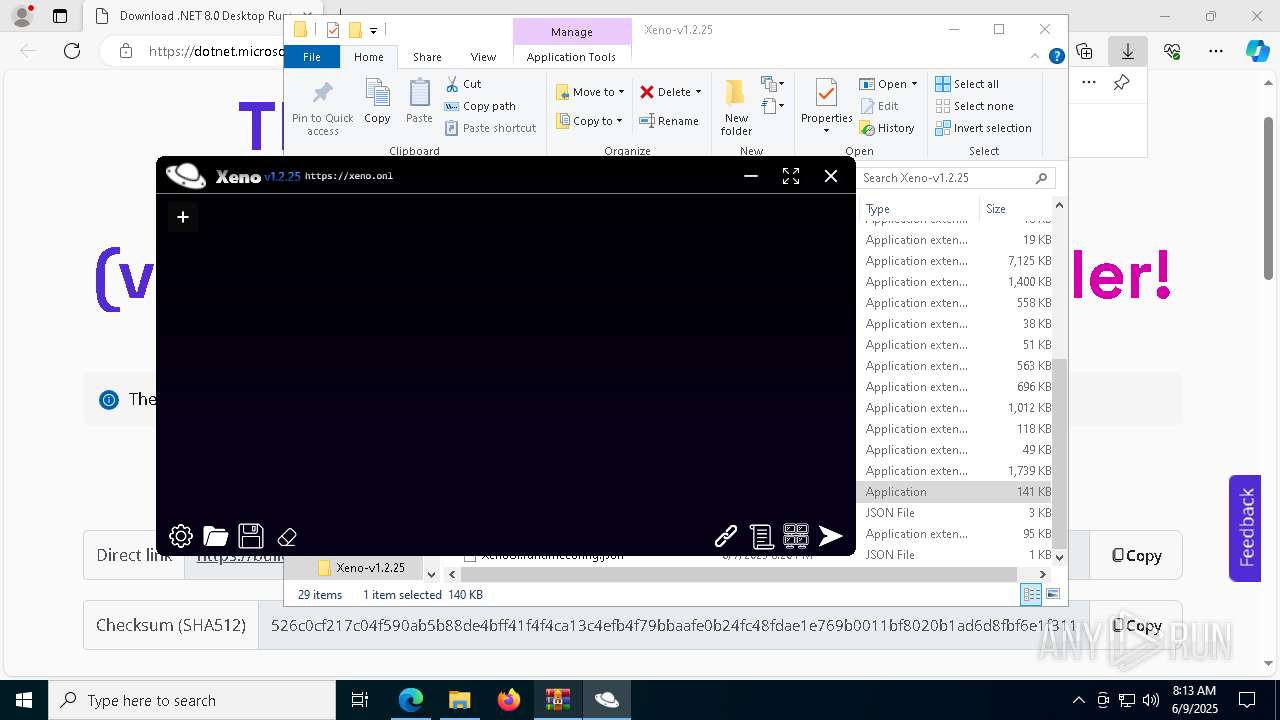This screenshot has height=720, width=1280.
Task: Copy the direct link
Action: coord(1135,555)
